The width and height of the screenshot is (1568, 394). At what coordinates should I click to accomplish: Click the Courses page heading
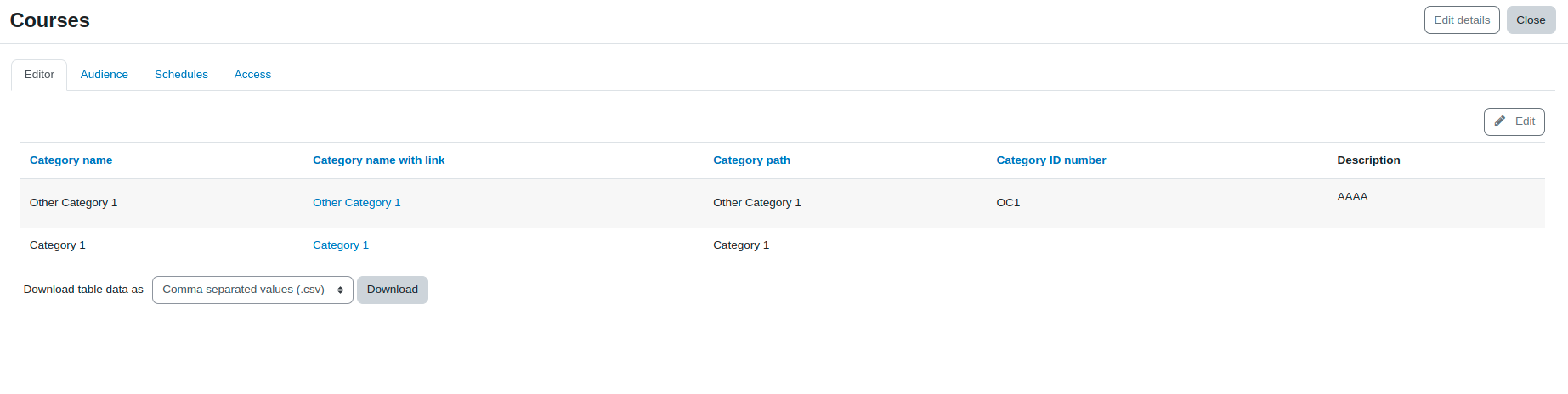tap(49, 20)
